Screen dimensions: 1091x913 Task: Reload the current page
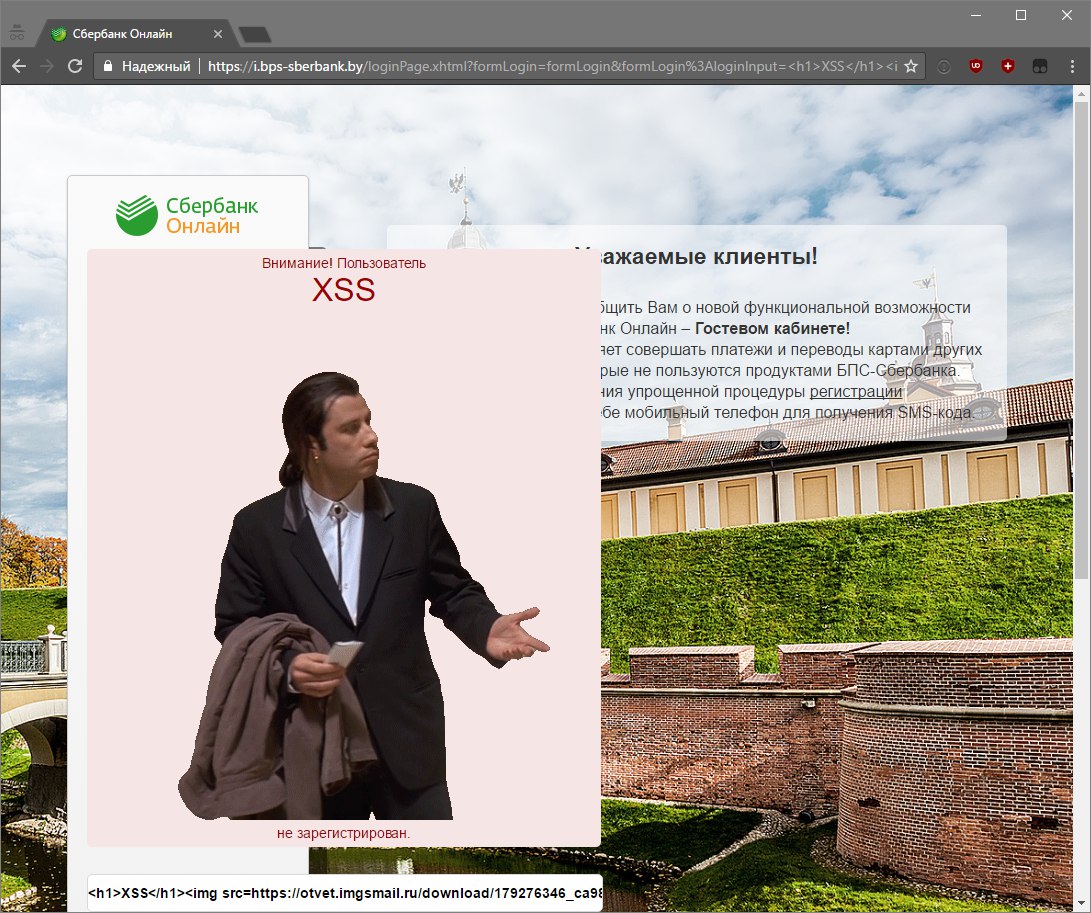(75, 66)
